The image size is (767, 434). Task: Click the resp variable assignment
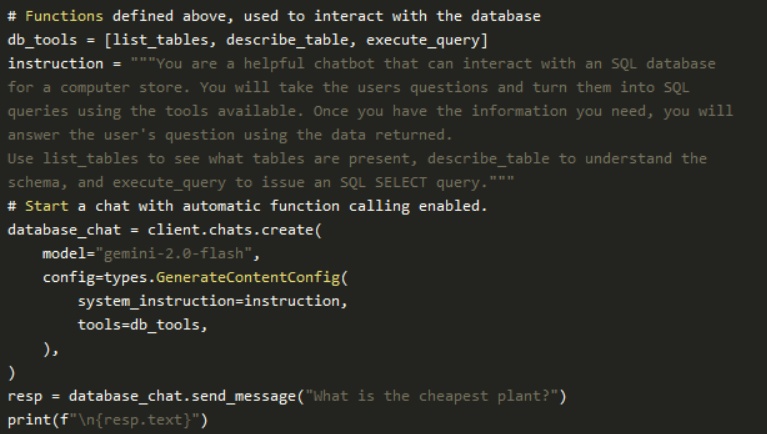pos(25,396)
